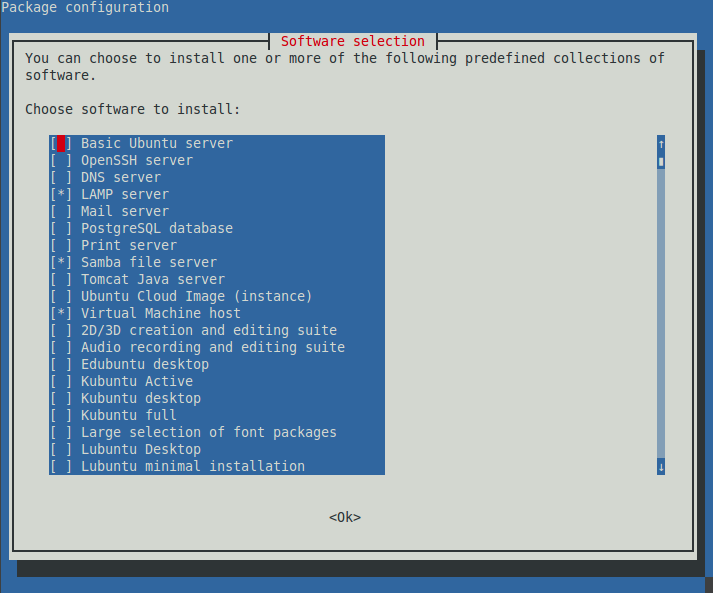Screen dimensions: 713x593
Task: Tick the Print server checkbox
Action: (x=61, y=246)
